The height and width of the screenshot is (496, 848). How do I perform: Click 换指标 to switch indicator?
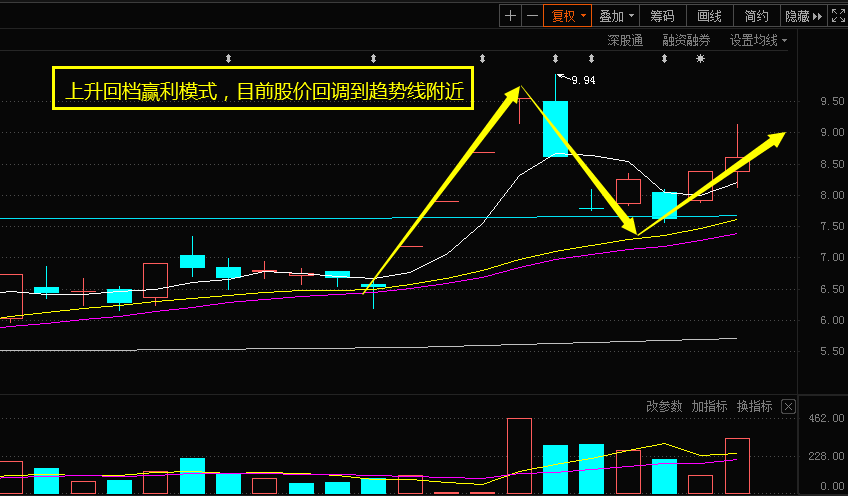tap(754, 406)
